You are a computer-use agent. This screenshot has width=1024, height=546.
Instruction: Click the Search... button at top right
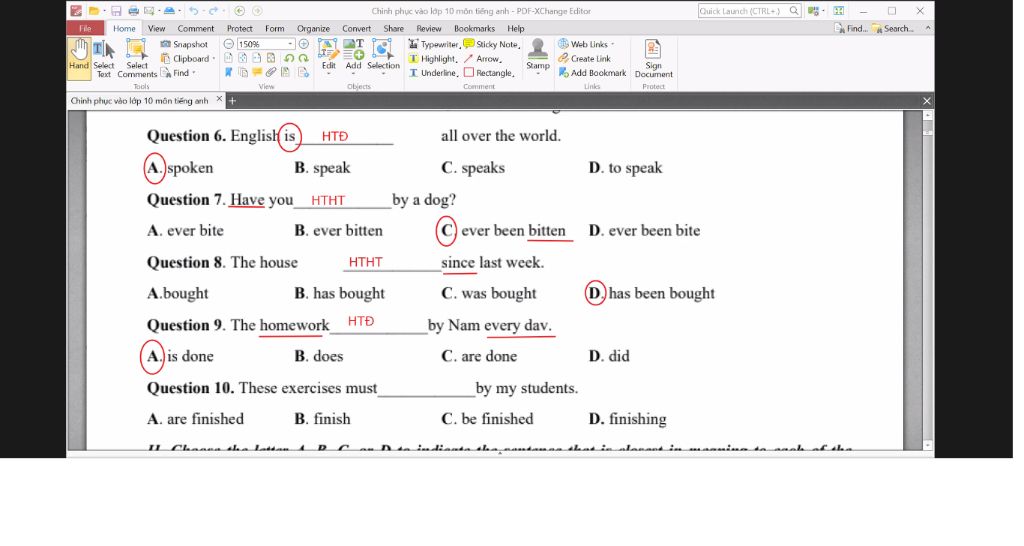[893, 29]
